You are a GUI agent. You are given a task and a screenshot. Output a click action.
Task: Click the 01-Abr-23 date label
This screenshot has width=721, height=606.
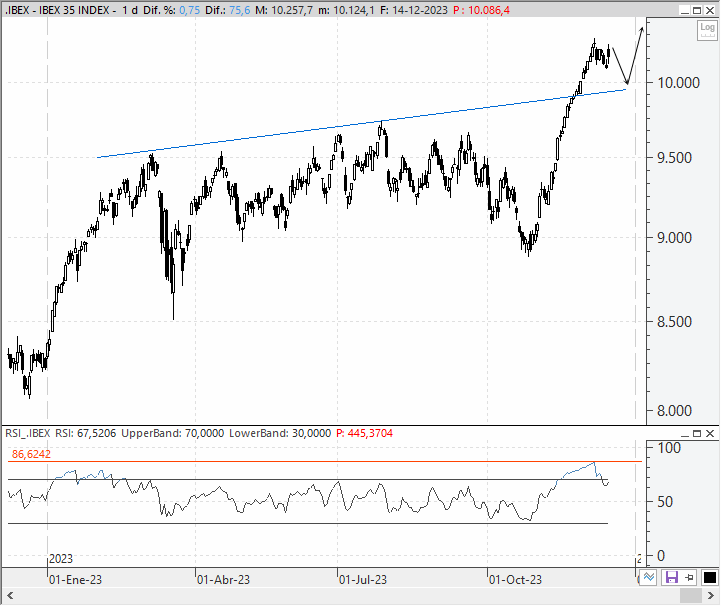223,580
